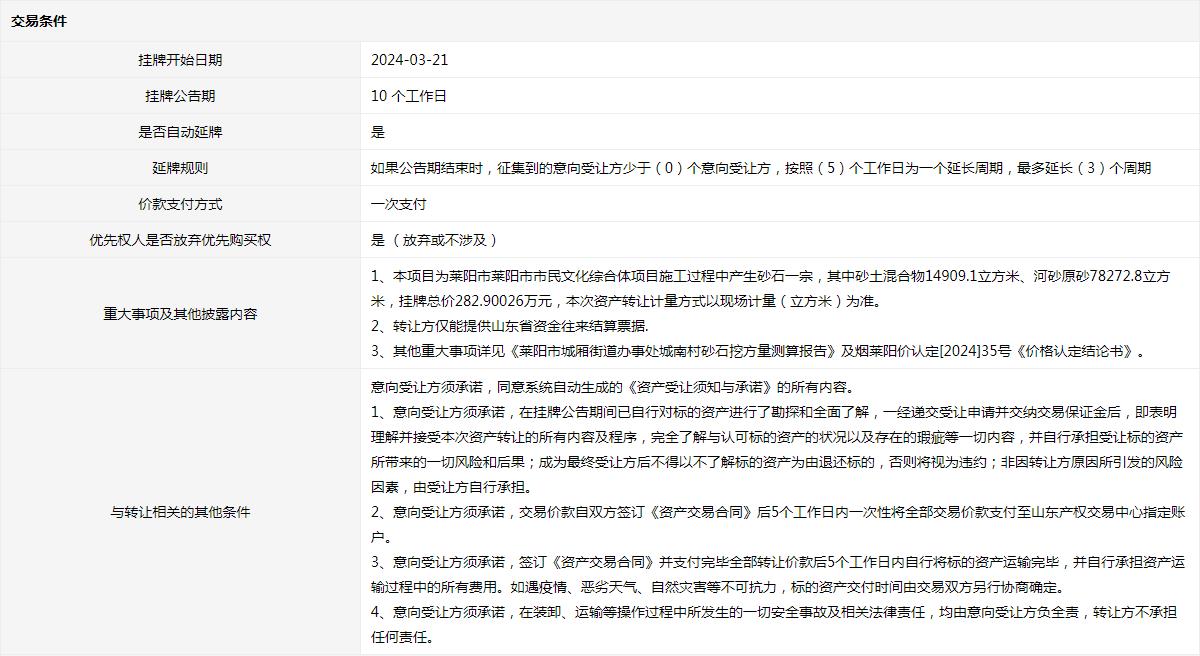Click the 是（放弃或不涉及）value
The image size is (1200, 656).
click(434, 240)
